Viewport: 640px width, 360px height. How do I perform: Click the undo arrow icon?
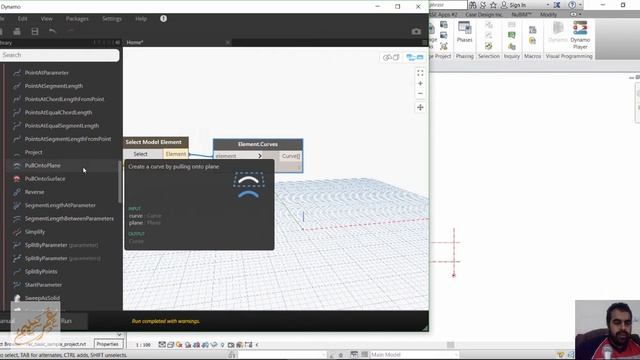tap(52, 31)
